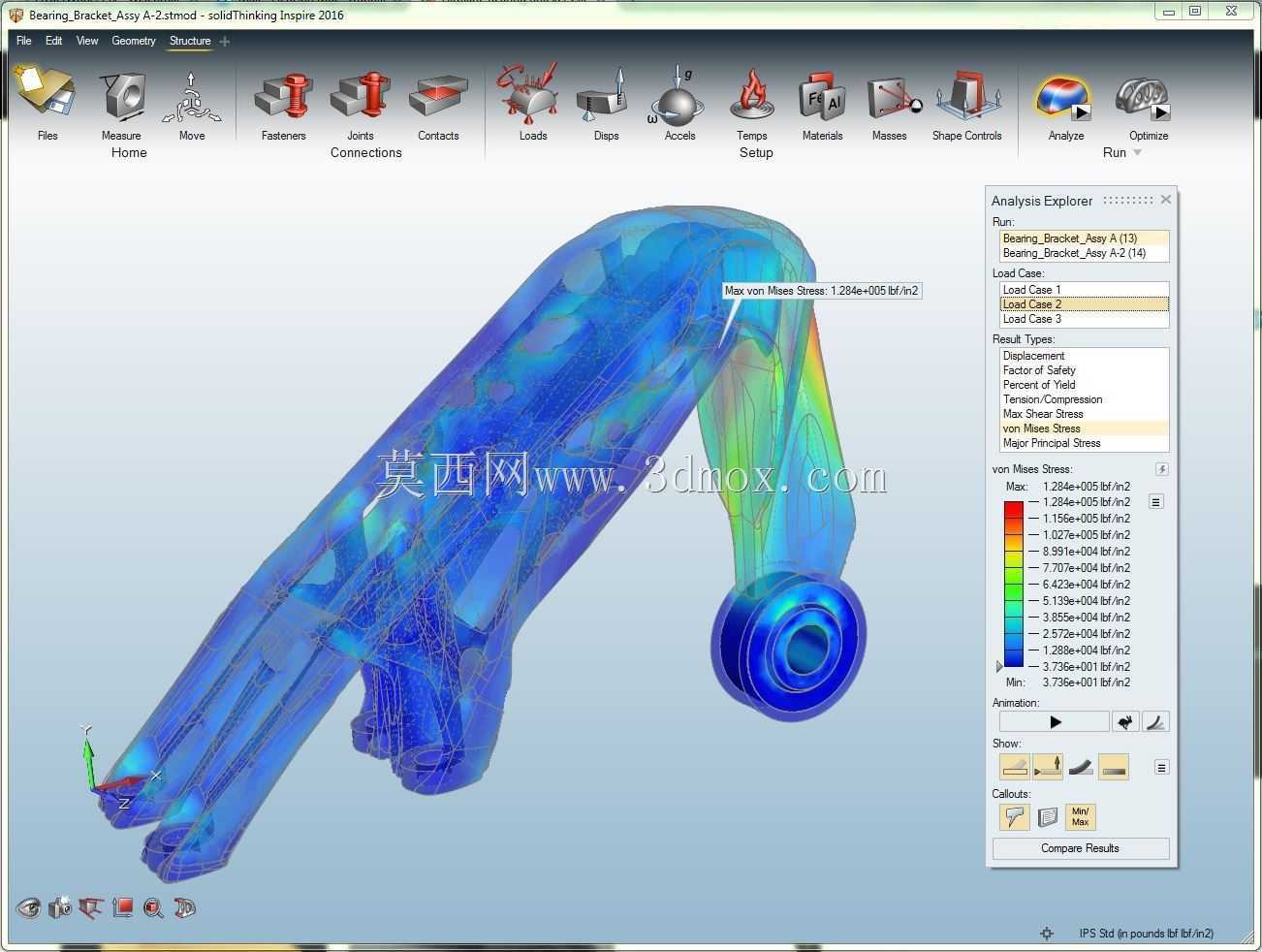This screenshot has height=952, width=1262.
Task: Select the Measure tool
Action: coord(121,97)
